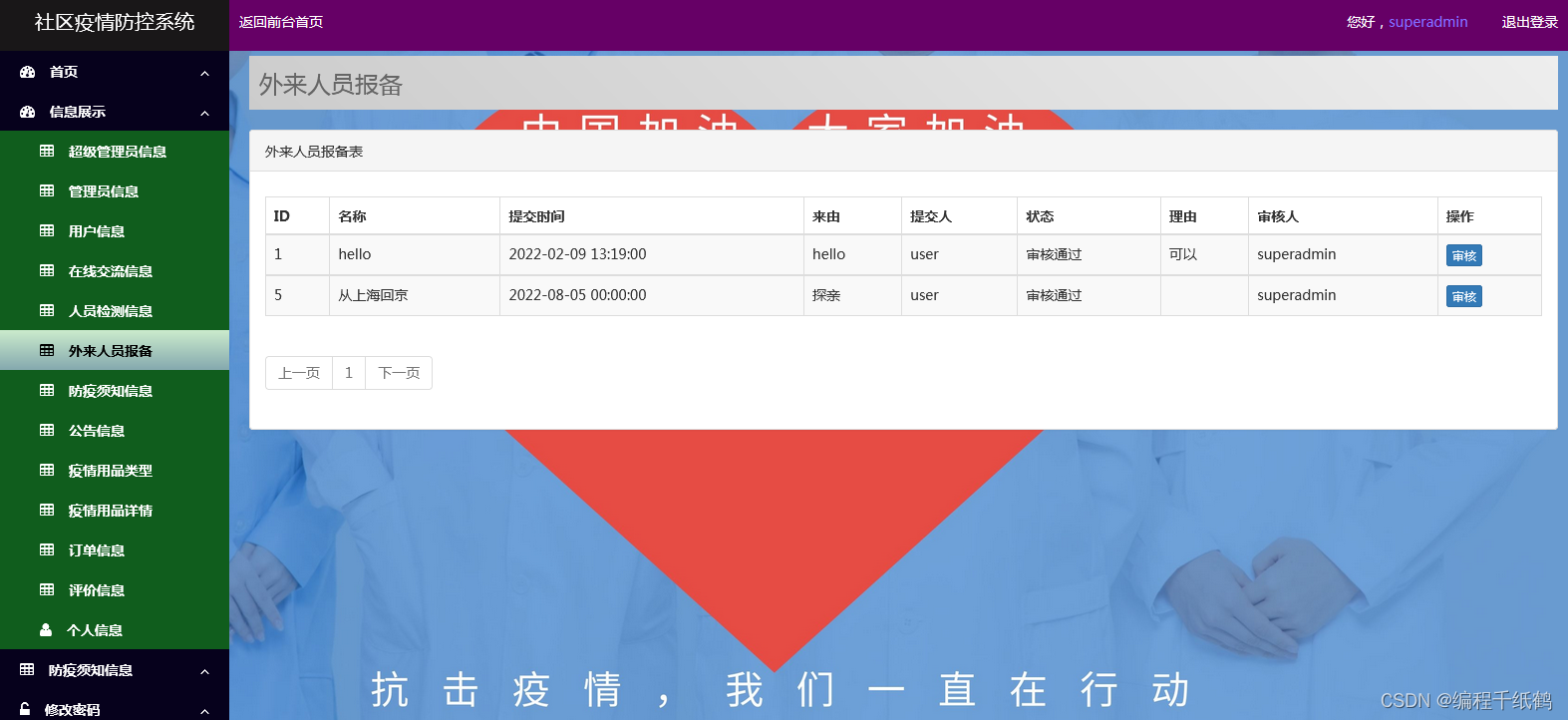Toggle chevron of bottom 防疫须知信息 section
The image size is (1568, 720).
[204, 671]
